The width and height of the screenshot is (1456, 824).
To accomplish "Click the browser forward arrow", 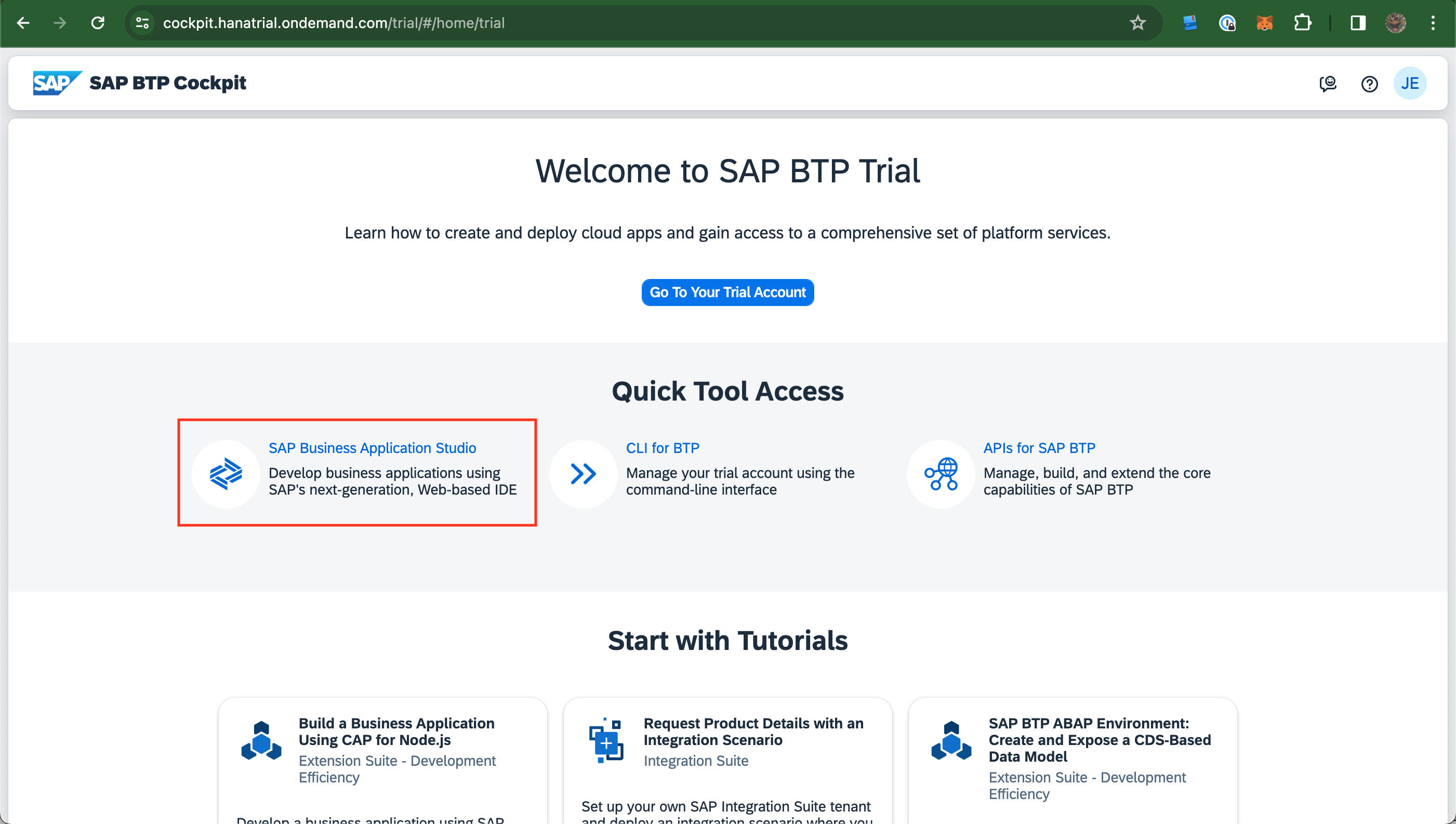I will 60,23.
